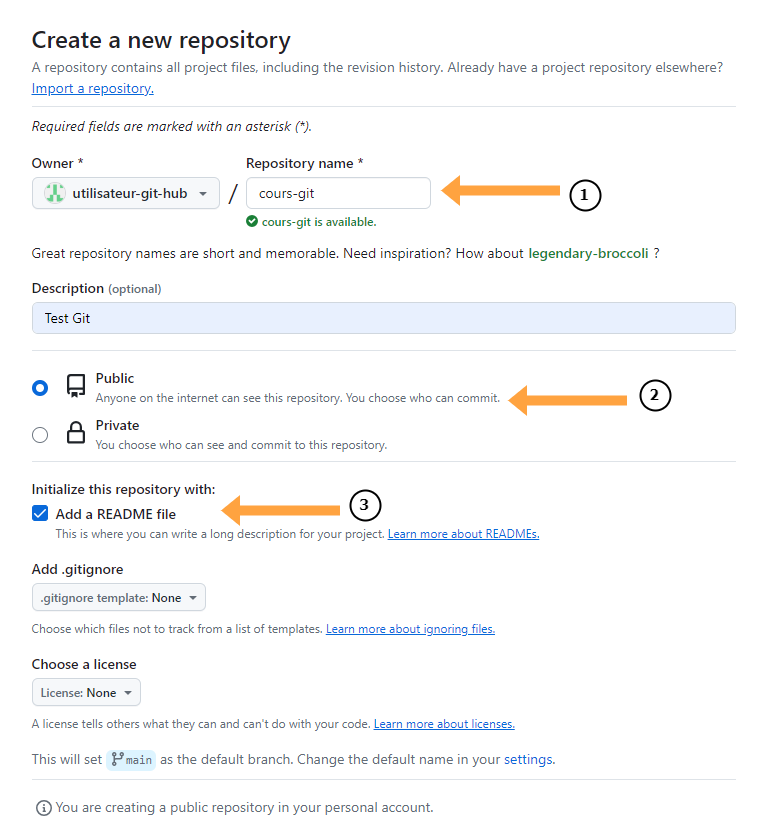Select the Private visibility radio button
The width and height of the screenshot is (767, 824).
point(40,434)
